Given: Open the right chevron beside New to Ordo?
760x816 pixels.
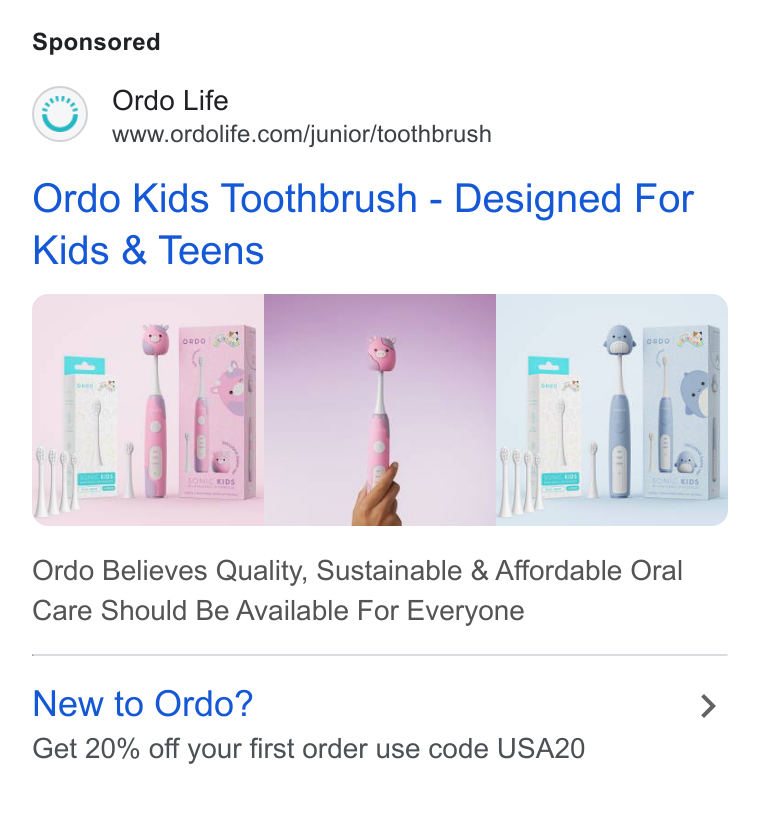Looking at the screenshot, I should pos(708,706).
